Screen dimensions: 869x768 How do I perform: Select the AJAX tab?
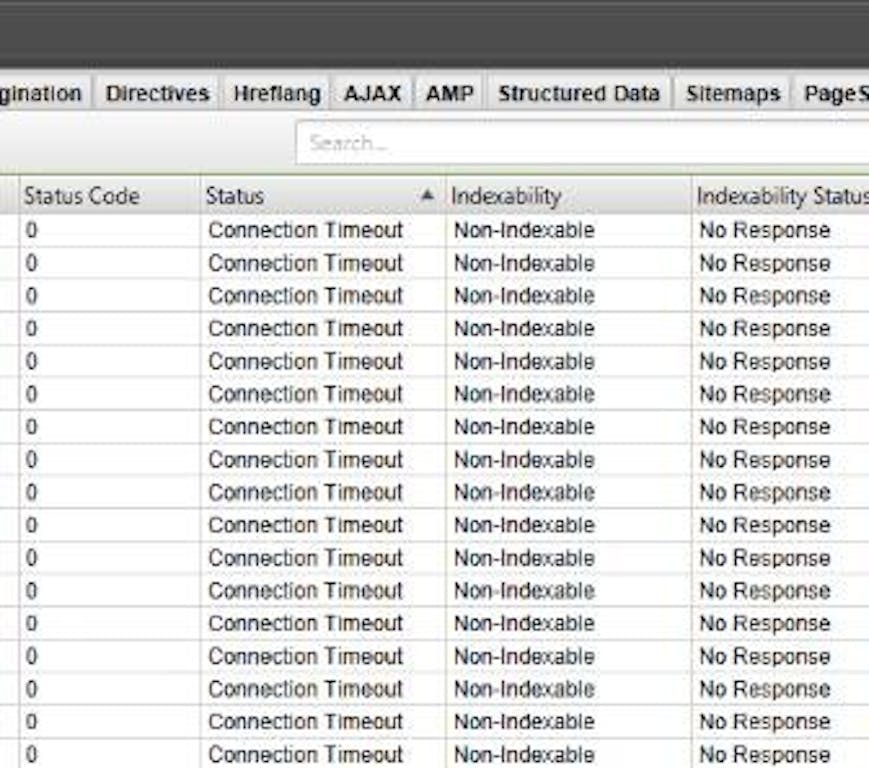(x=372, y=94)
